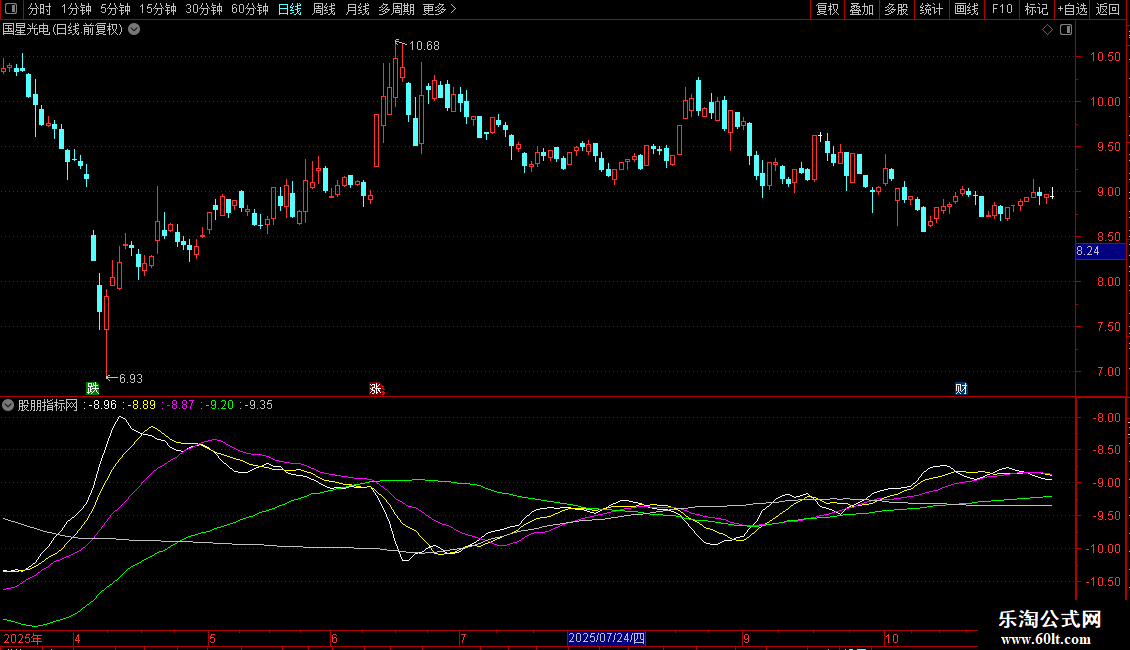The height and width of the screenshot is (650, 1130).
Task: Open the 画线 drawing tools
Action: [x=966, y=10]
